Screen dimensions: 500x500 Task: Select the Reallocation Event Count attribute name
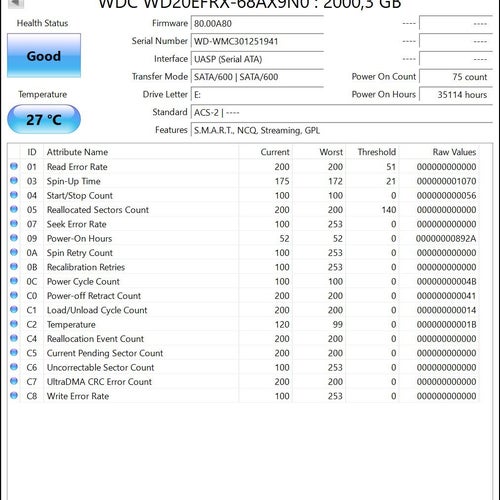coord(95,339)
